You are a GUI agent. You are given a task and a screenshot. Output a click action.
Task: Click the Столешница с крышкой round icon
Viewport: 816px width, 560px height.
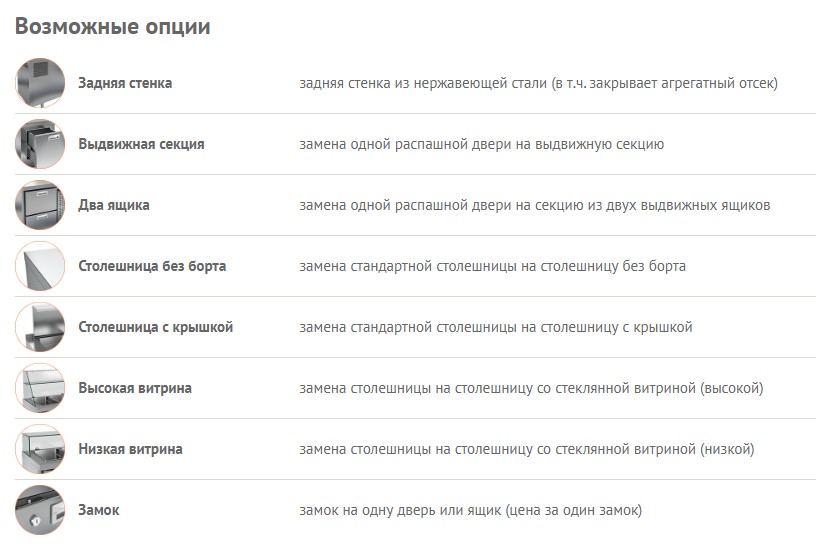click(x=40, y=327)
